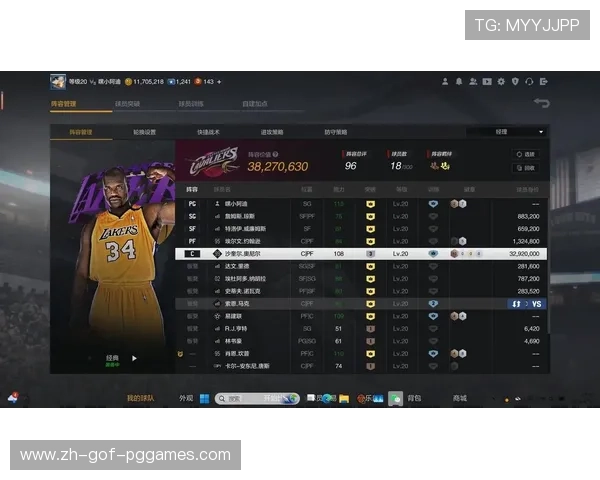The height and width of the screenshot is (480, 600).
Task: Click the swap arrows icon in 索恩.马克 row
Action: pos(517,303)
